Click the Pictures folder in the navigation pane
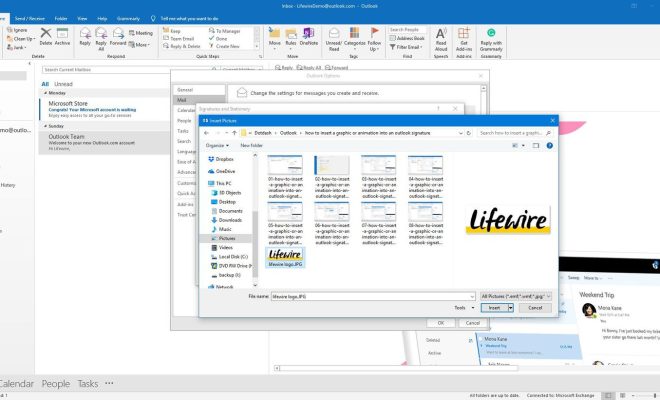The width and height of the screenshot is (660, 400). [x=224, y=239]
